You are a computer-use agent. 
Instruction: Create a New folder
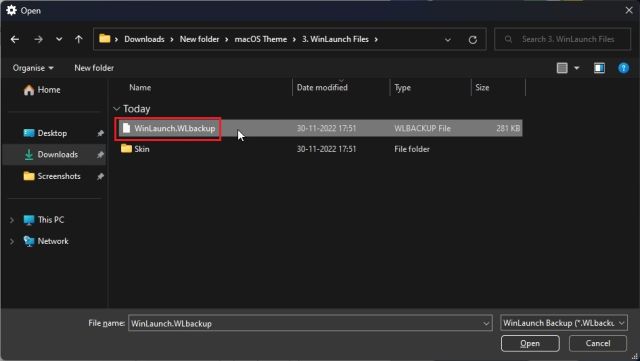[x=94, y=68]
